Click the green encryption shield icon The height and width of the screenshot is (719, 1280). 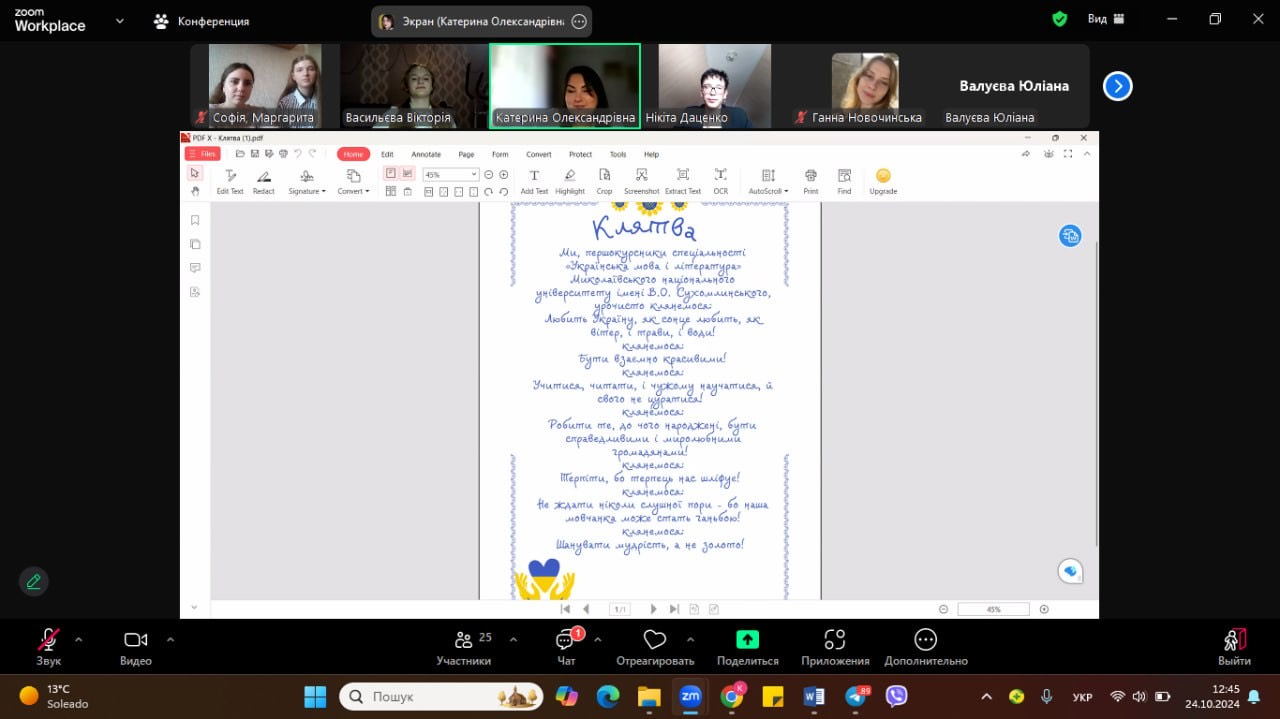[x=1060, y=19]
